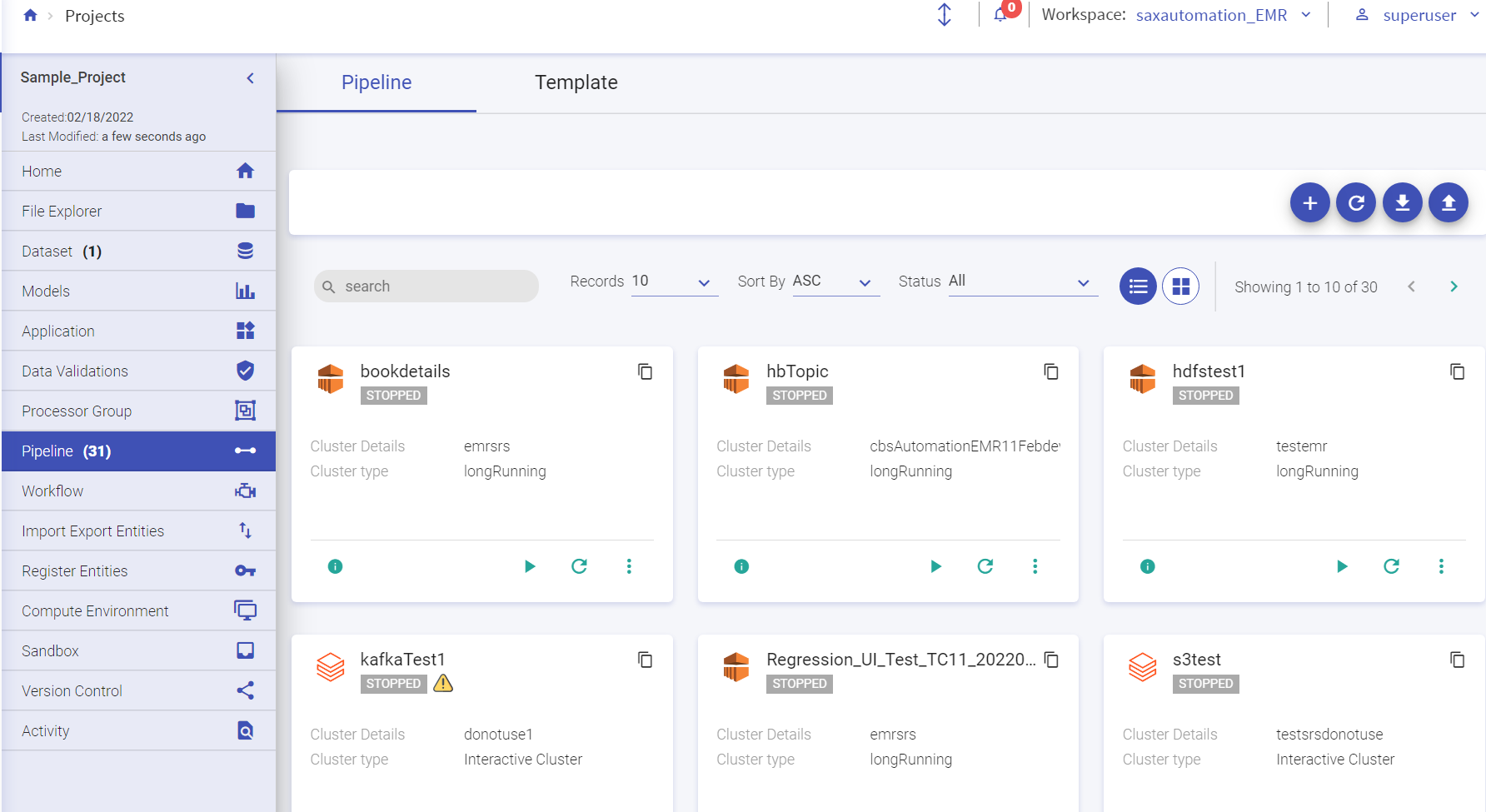Open more options for hbTopic
The image size is (1486, 812).
pos(1035,566)
